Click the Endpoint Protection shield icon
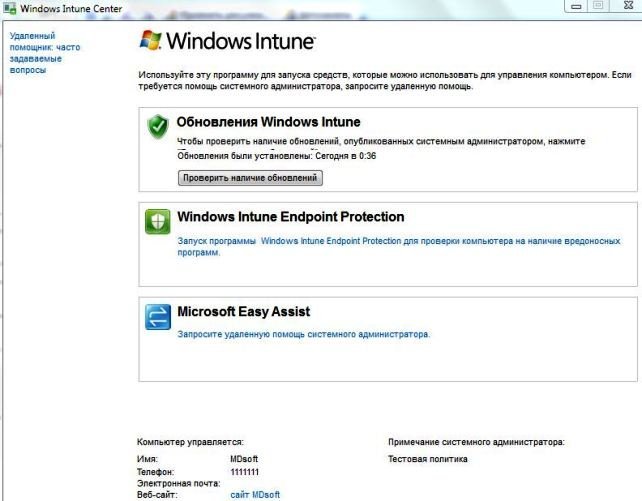The image size is (642, 501). (x=158, y=221)
